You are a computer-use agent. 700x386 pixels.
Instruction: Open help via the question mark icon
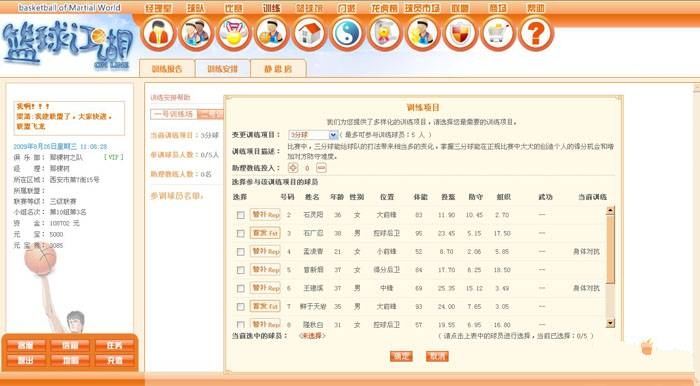tap(536, 34)
